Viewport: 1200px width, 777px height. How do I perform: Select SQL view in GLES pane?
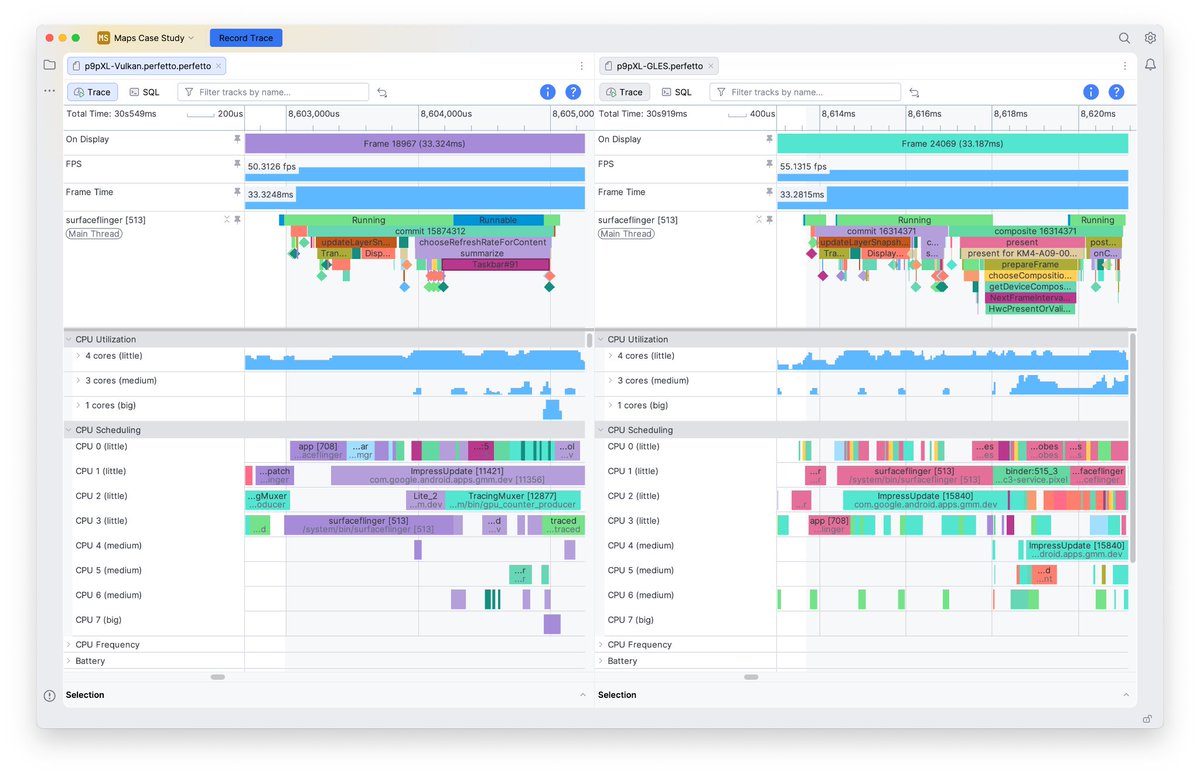click(677, 92)
